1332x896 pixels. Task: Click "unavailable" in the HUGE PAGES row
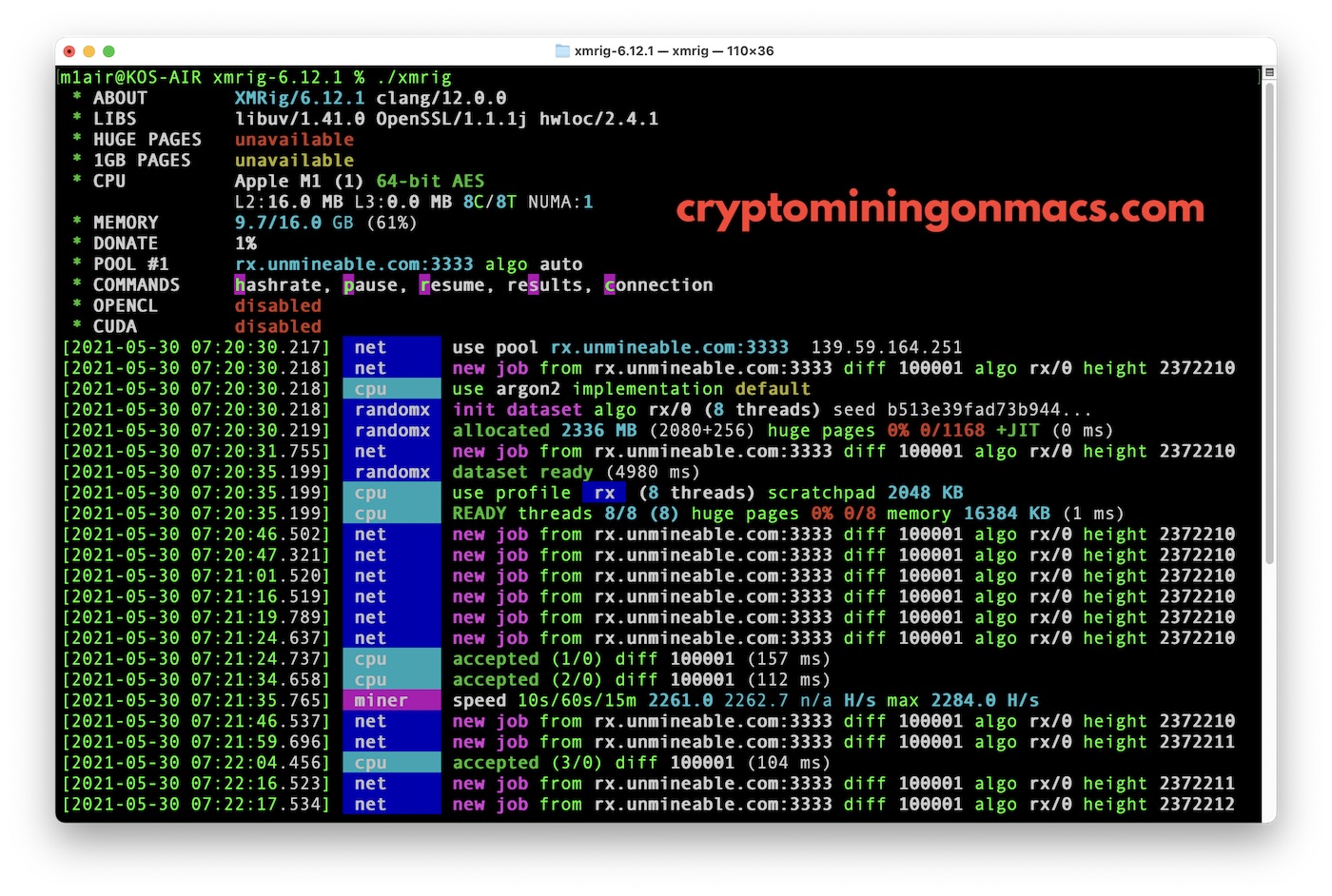tap(294, 140)
